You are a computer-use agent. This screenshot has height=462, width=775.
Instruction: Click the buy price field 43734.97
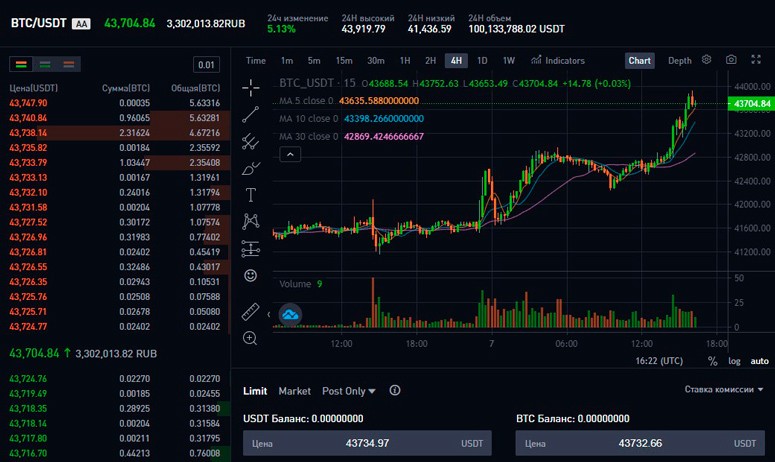(x=367, y=443)
